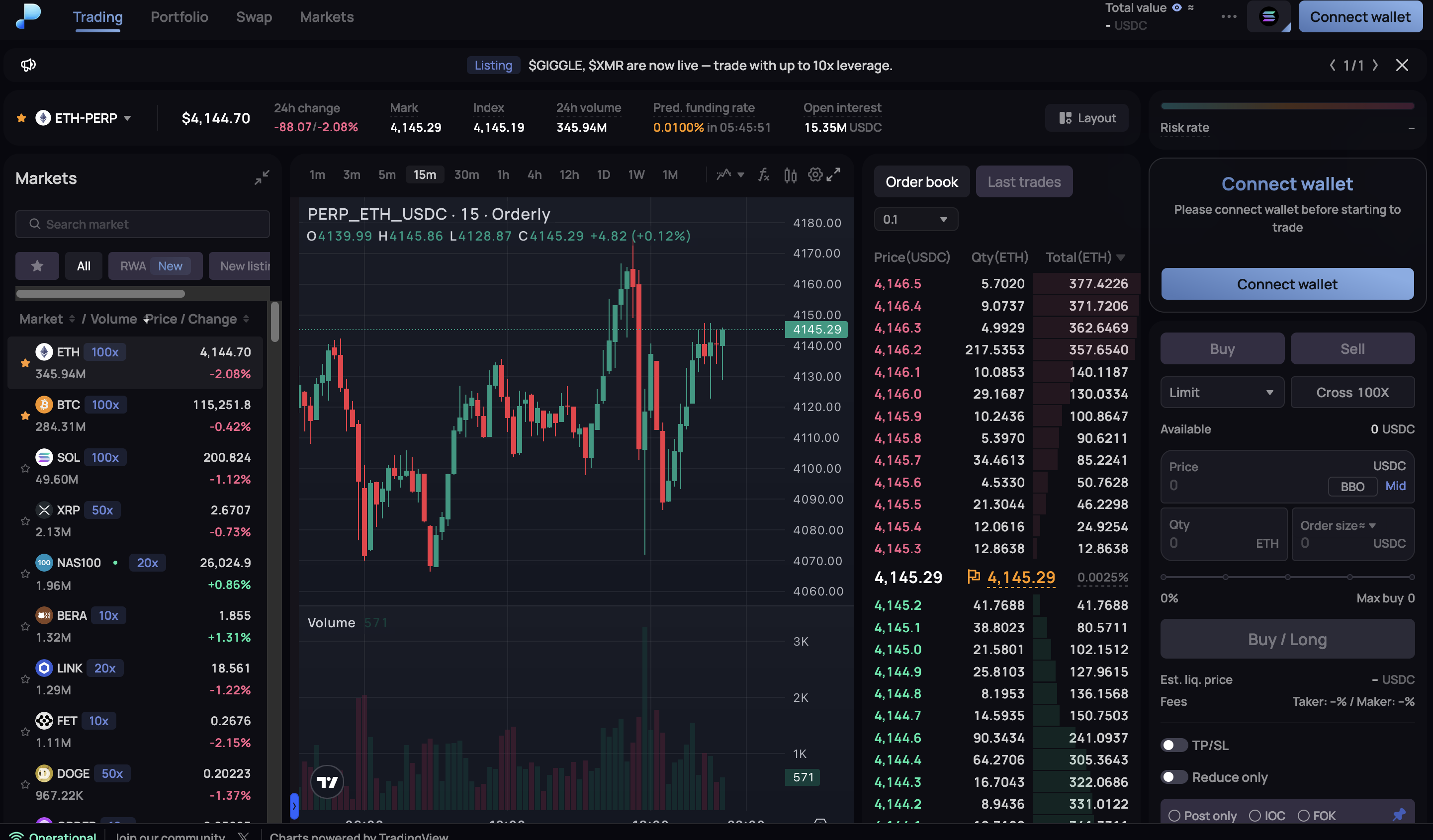1433x840 pixels.
Task: Open the candle style selector icon
Action: click(x=790, y=175)
